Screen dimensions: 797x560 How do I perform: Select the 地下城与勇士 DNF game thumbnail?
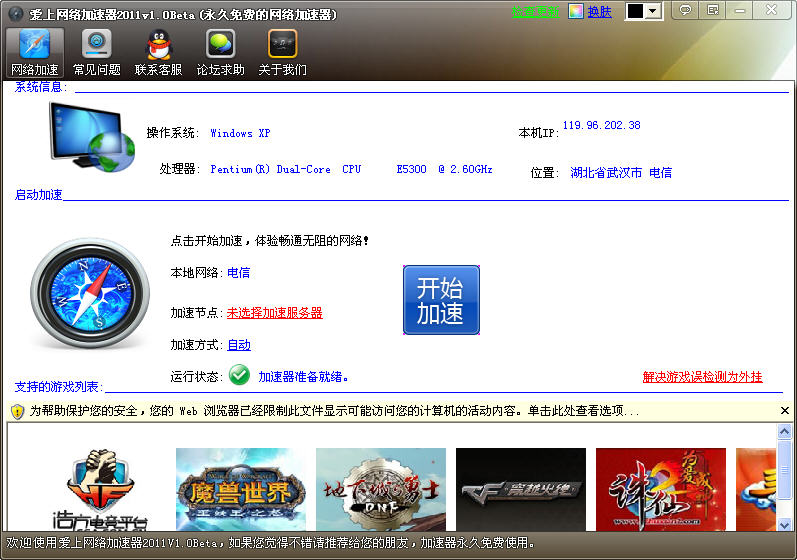380,488
